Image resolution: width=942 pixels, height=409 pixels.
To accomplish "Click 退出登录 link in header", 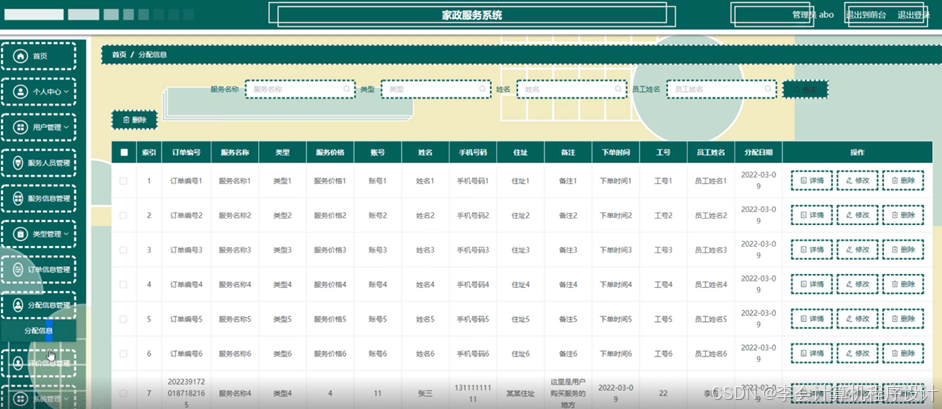I will 914,15.
